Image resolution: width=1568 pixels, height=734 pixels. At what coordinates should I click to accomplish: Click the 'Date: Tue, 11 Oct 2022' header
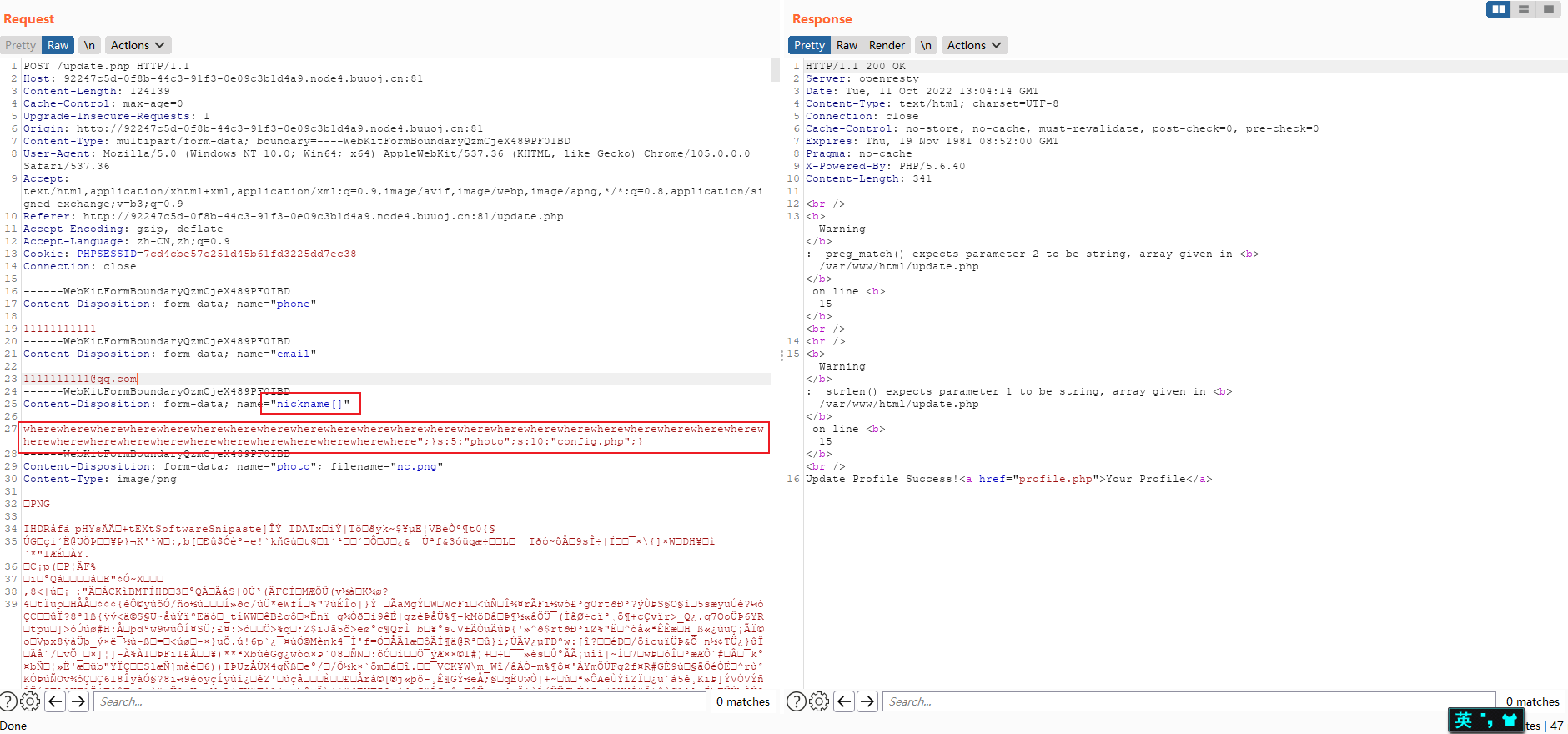pyautogui.click(x=922, y=91)
